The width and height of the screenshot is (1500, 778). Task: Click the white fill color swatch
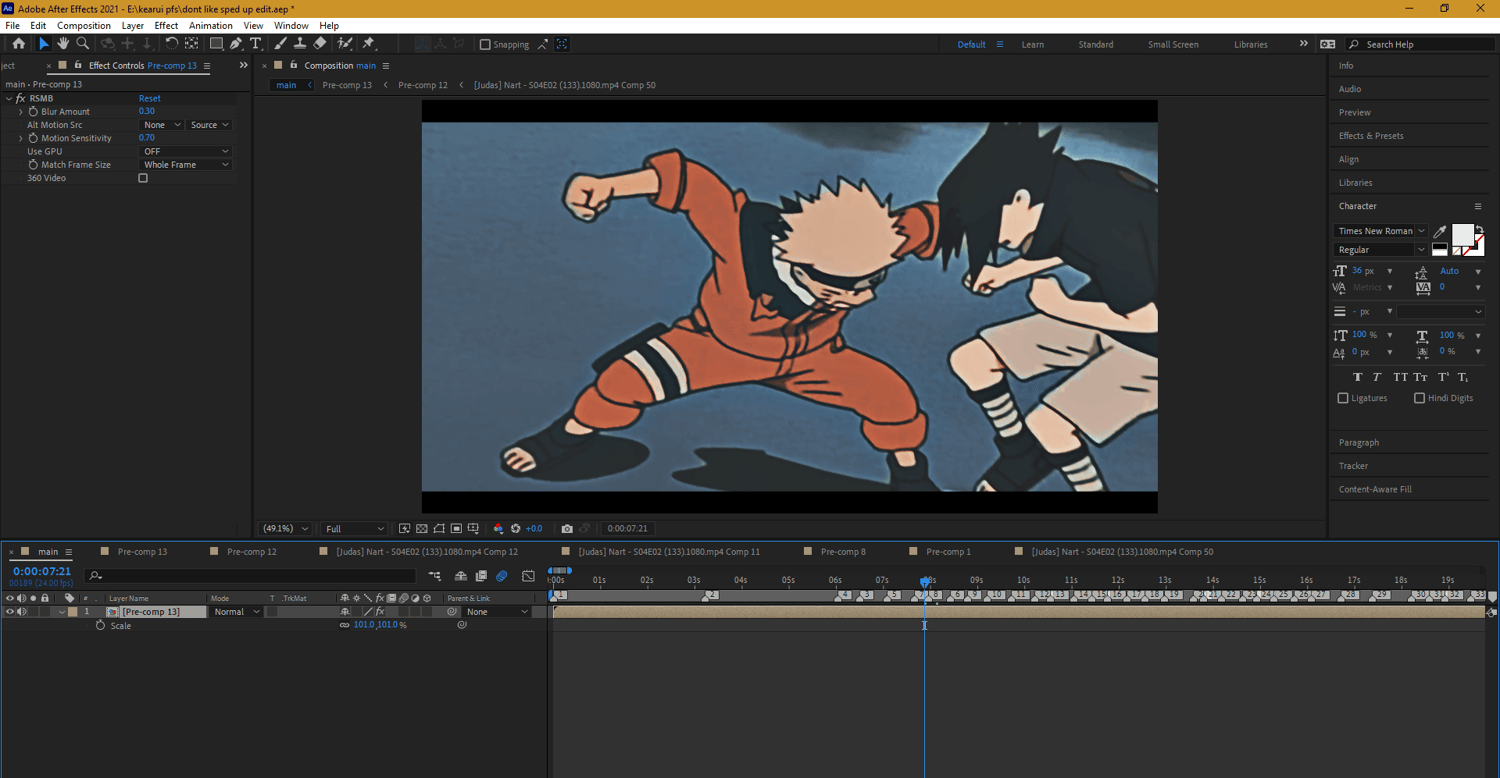[x=1462, y=235]
